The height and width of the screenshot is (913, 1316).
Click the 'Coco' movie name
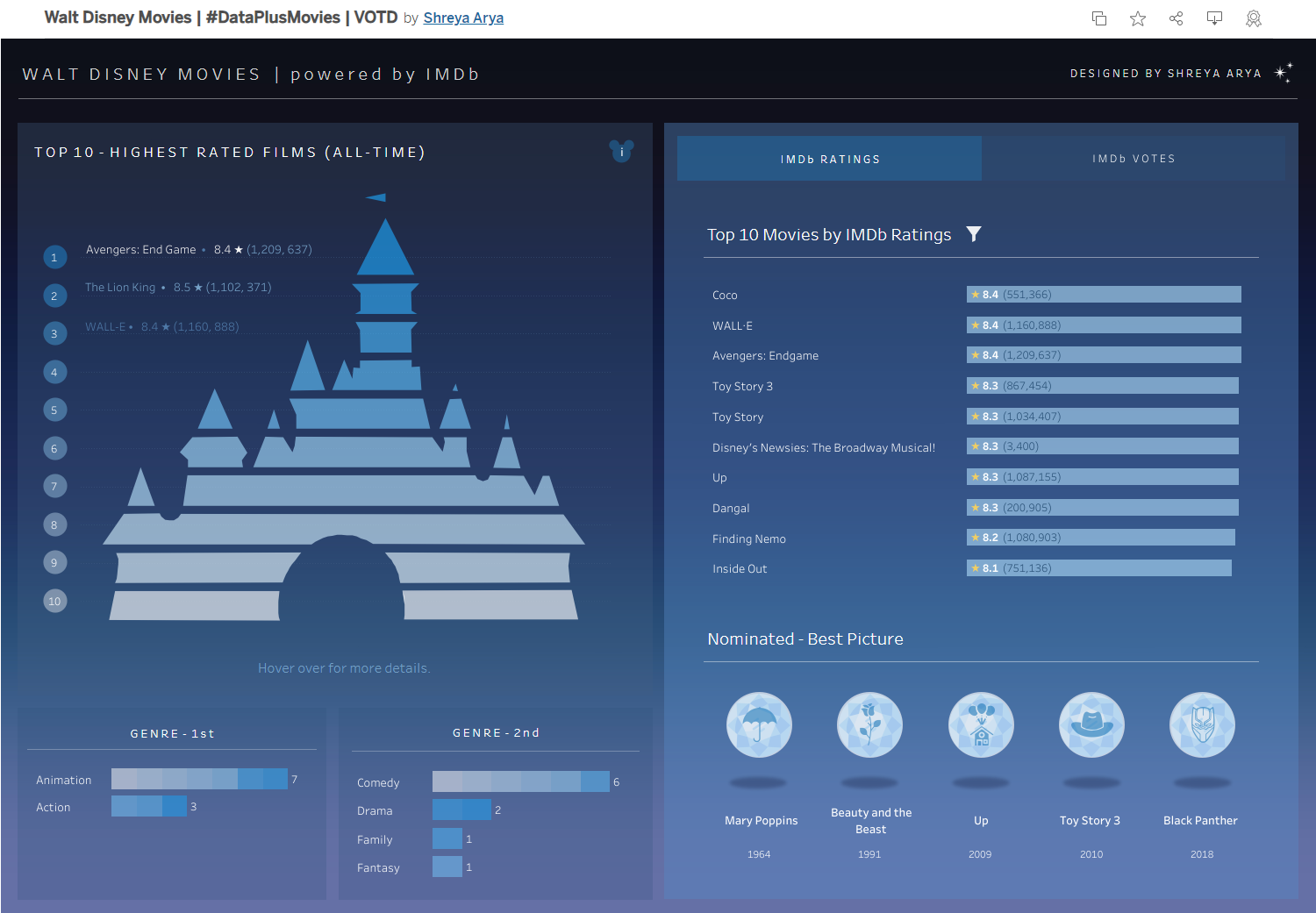725,296
